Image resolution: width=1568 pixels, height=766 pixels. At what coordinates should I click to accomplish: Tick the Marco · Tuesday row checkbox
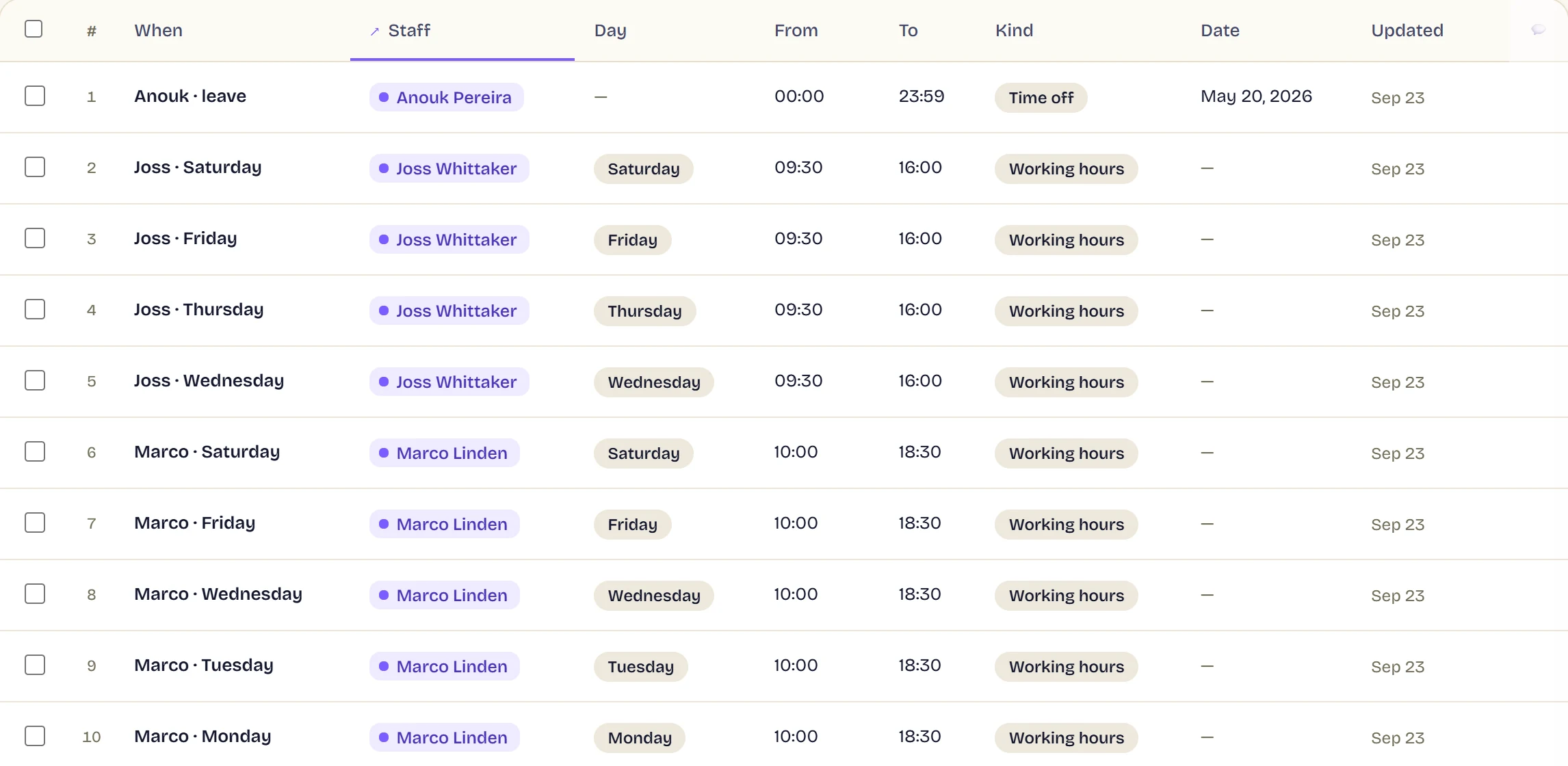[x=35, y=665]
